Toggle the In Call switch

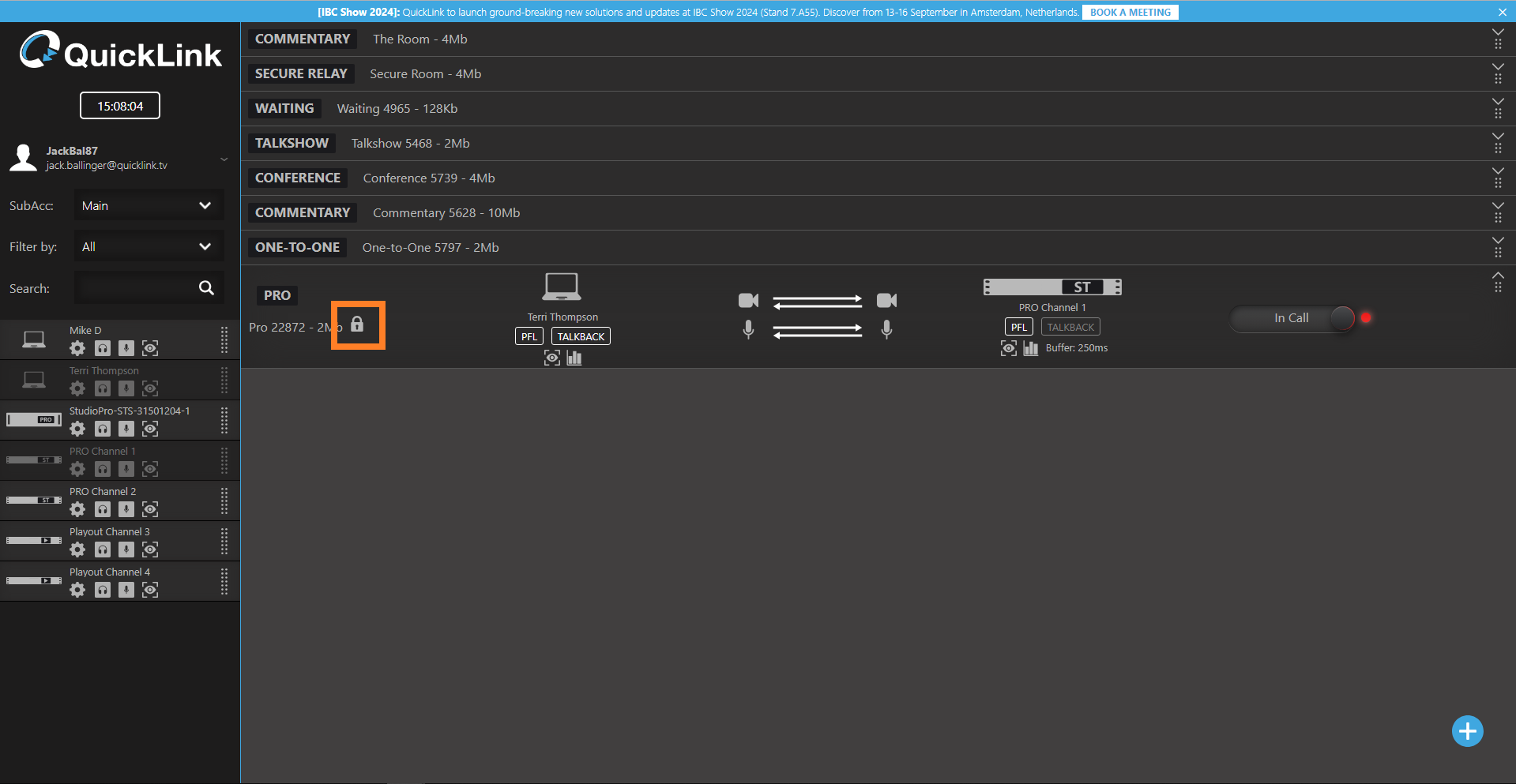(x=1292, y=318)
